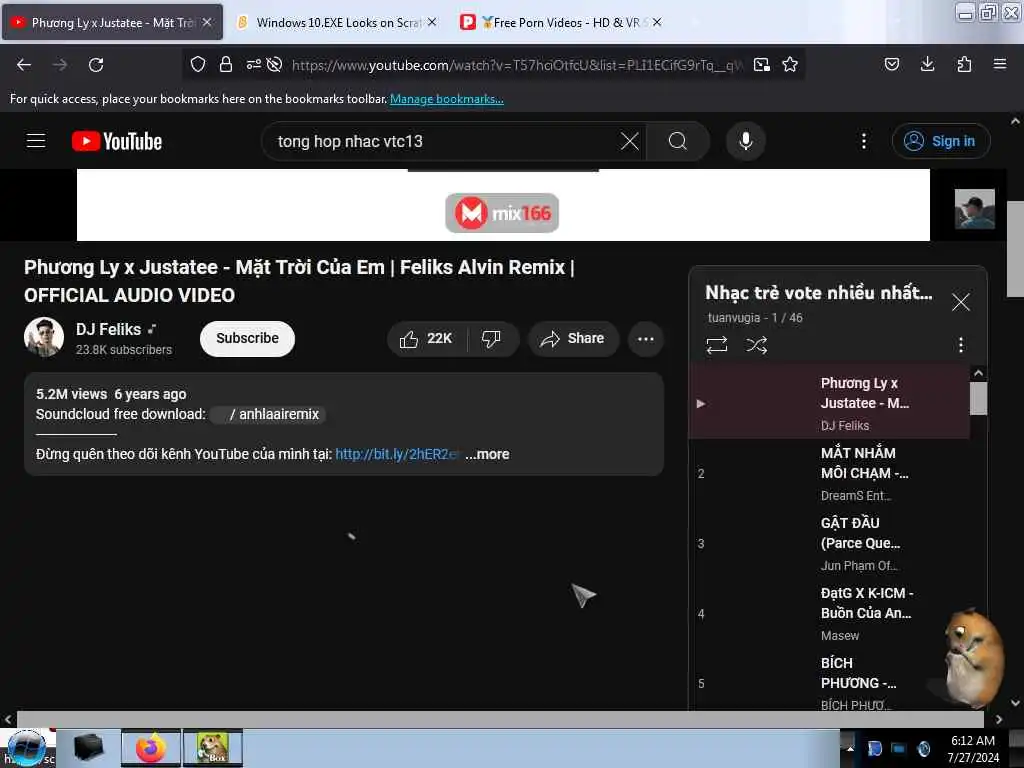Share this video
This screenshot has width=1024, height=768.
tap(573, 338)
